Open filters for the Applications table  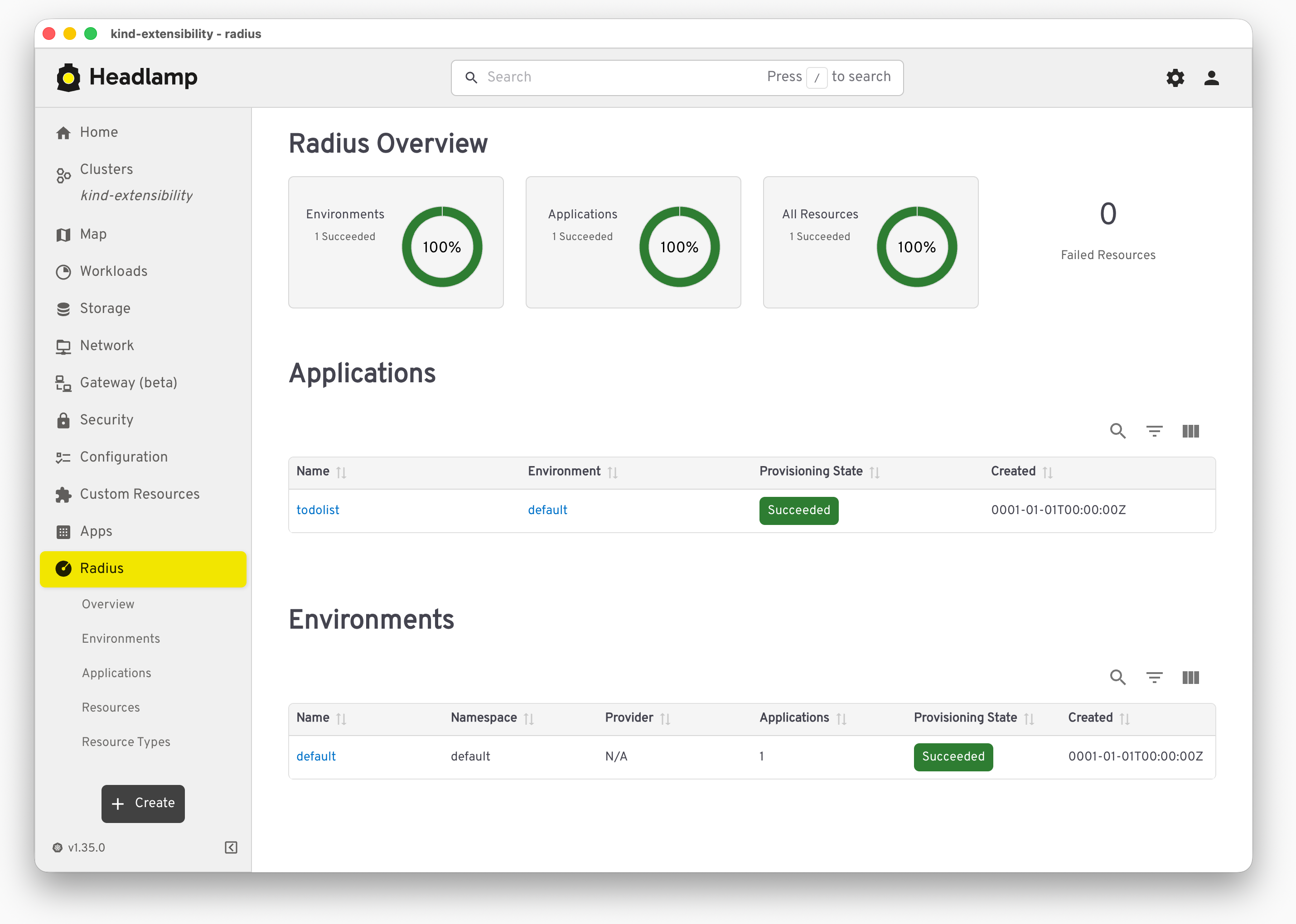(x=1154, y=431)
